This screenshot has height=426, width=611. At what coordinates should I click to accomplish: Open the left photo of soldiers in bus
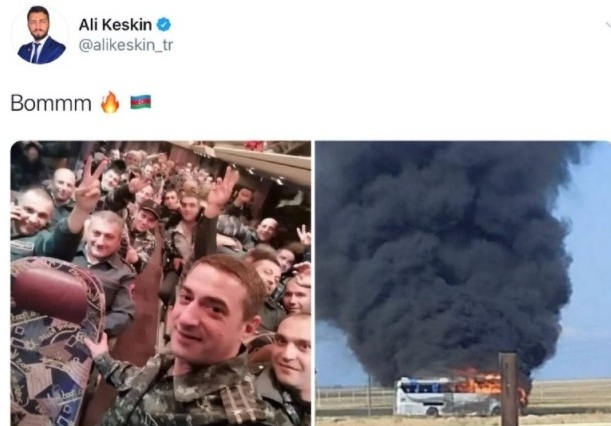coord(161,283)
